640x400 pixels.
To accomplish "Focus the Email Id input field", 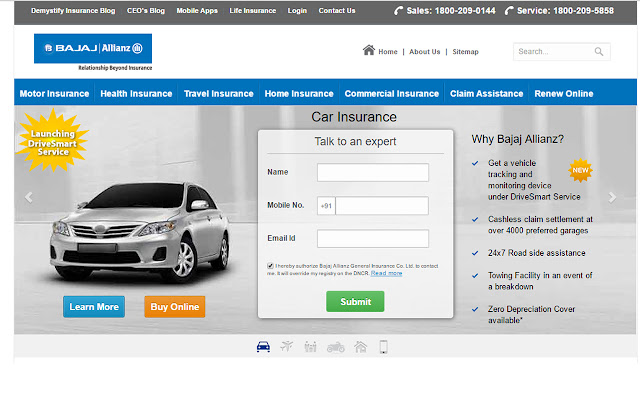I will pos(373,238).
